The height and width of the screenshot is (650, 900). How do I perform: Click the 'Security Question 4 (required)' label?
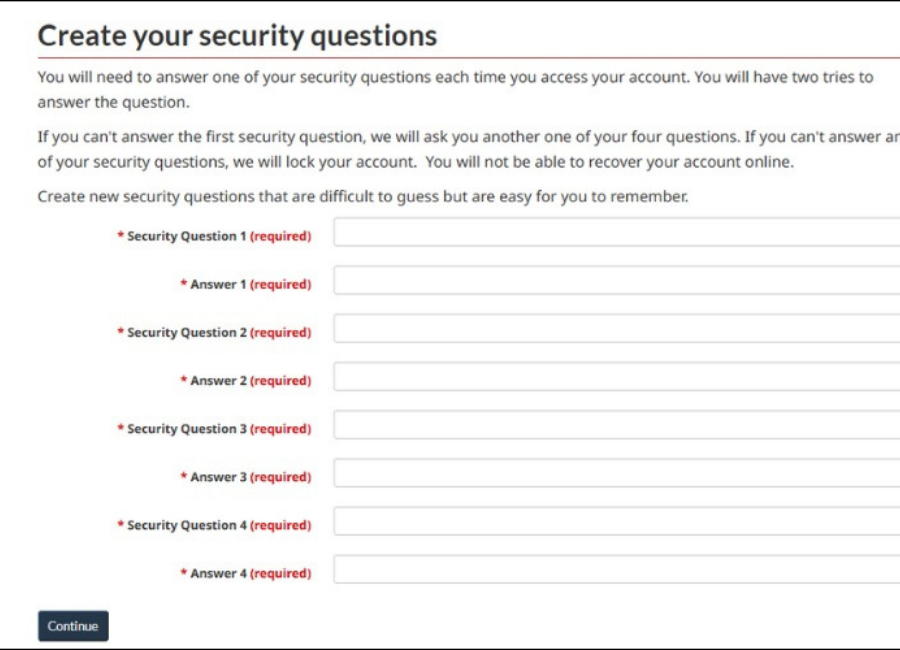click(214, 525)
